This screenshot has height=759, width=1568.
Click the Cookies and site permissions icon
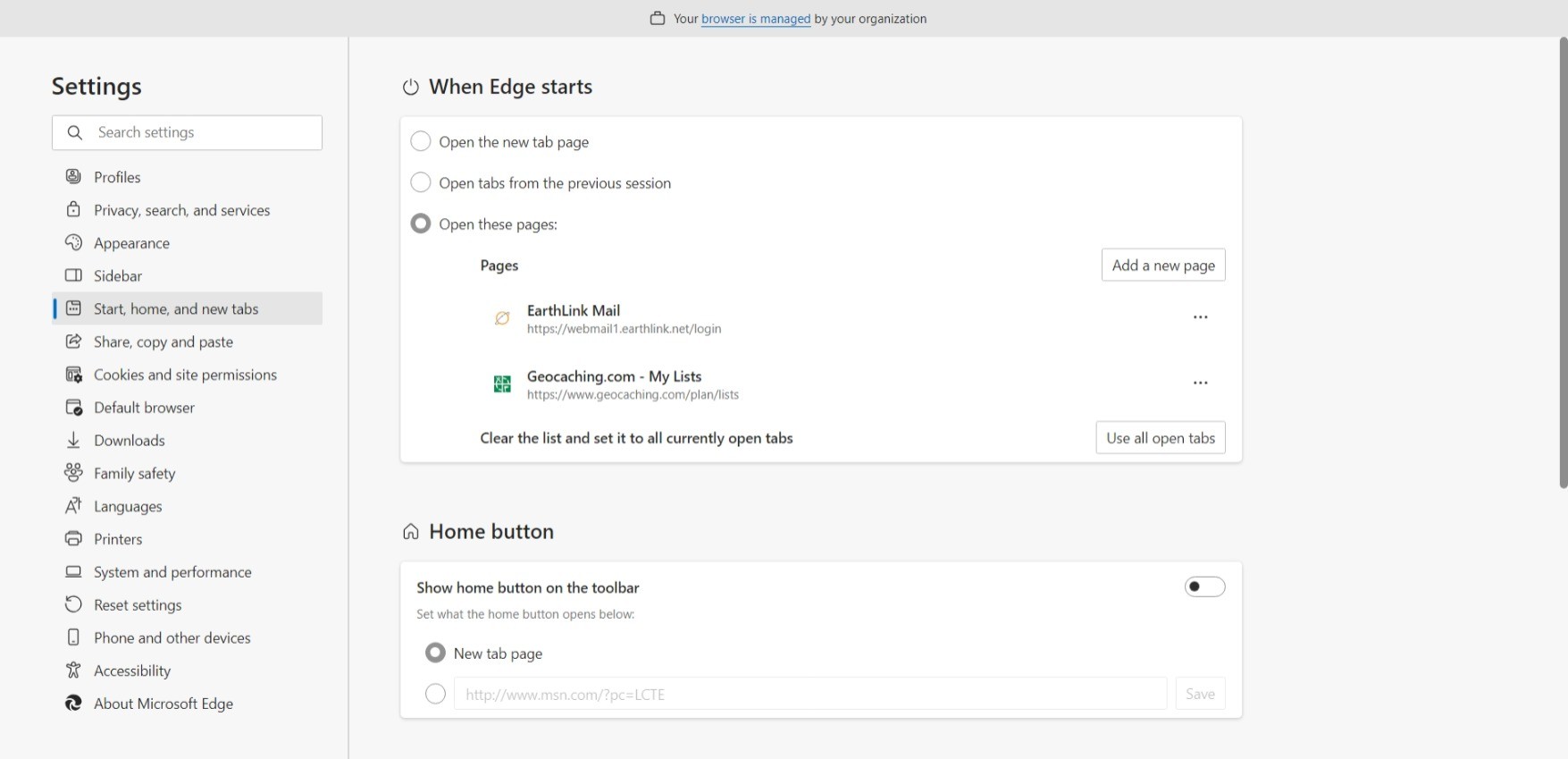click(73, 374)
